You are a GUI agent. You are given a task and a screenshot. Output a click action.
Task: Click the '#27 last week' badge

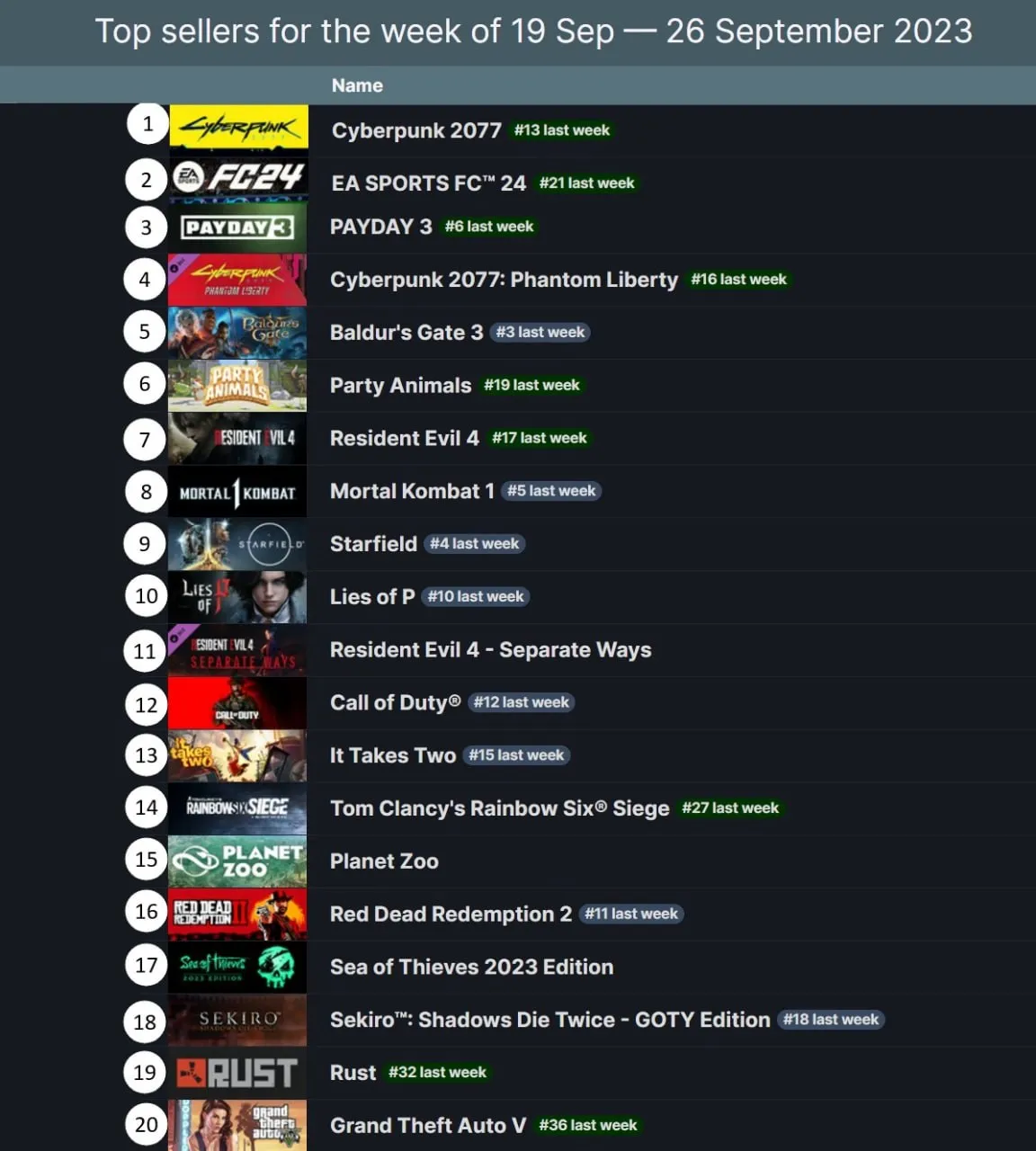point(730,808)
